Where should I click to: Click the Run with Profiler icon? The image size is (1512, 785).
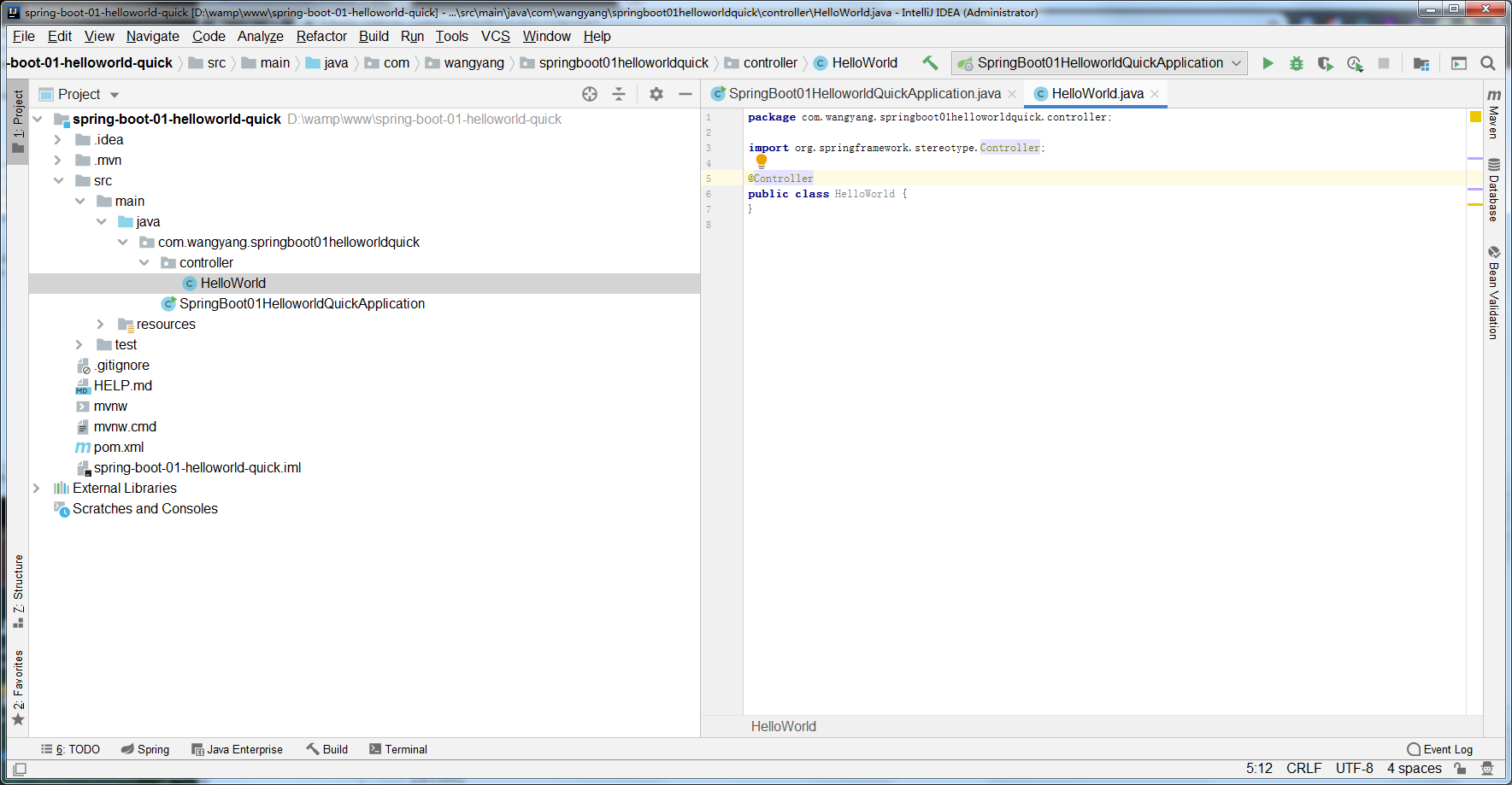pos(1355,63)
